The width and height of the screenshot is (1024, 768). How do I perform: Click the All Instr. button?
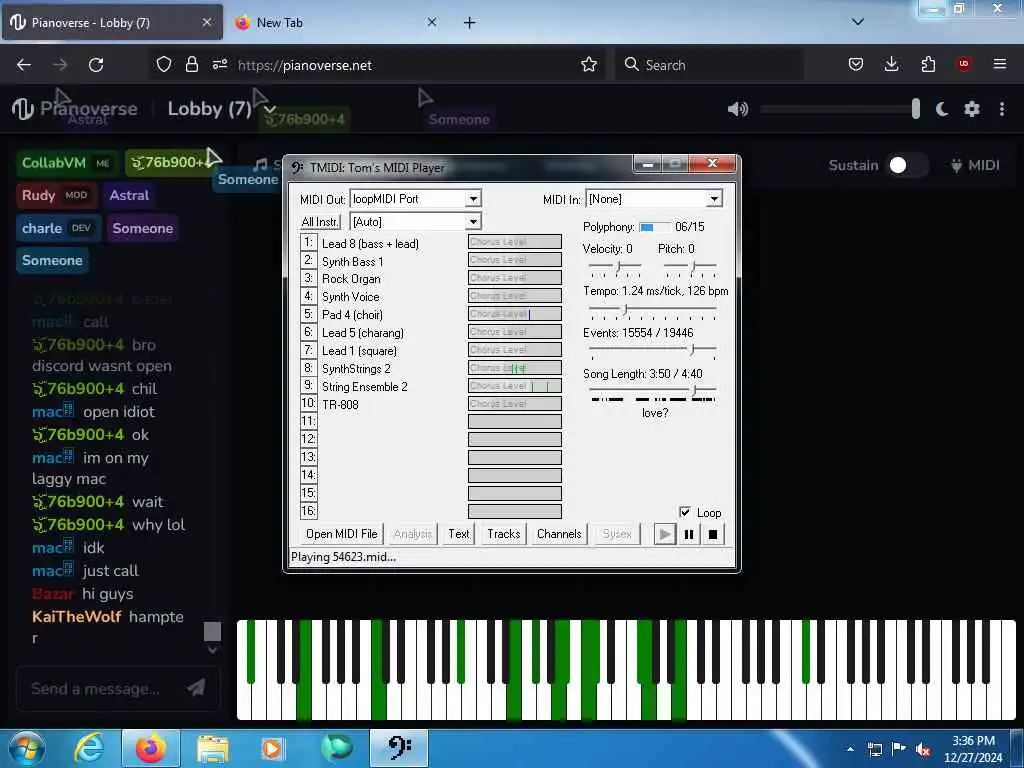point(320,222)
